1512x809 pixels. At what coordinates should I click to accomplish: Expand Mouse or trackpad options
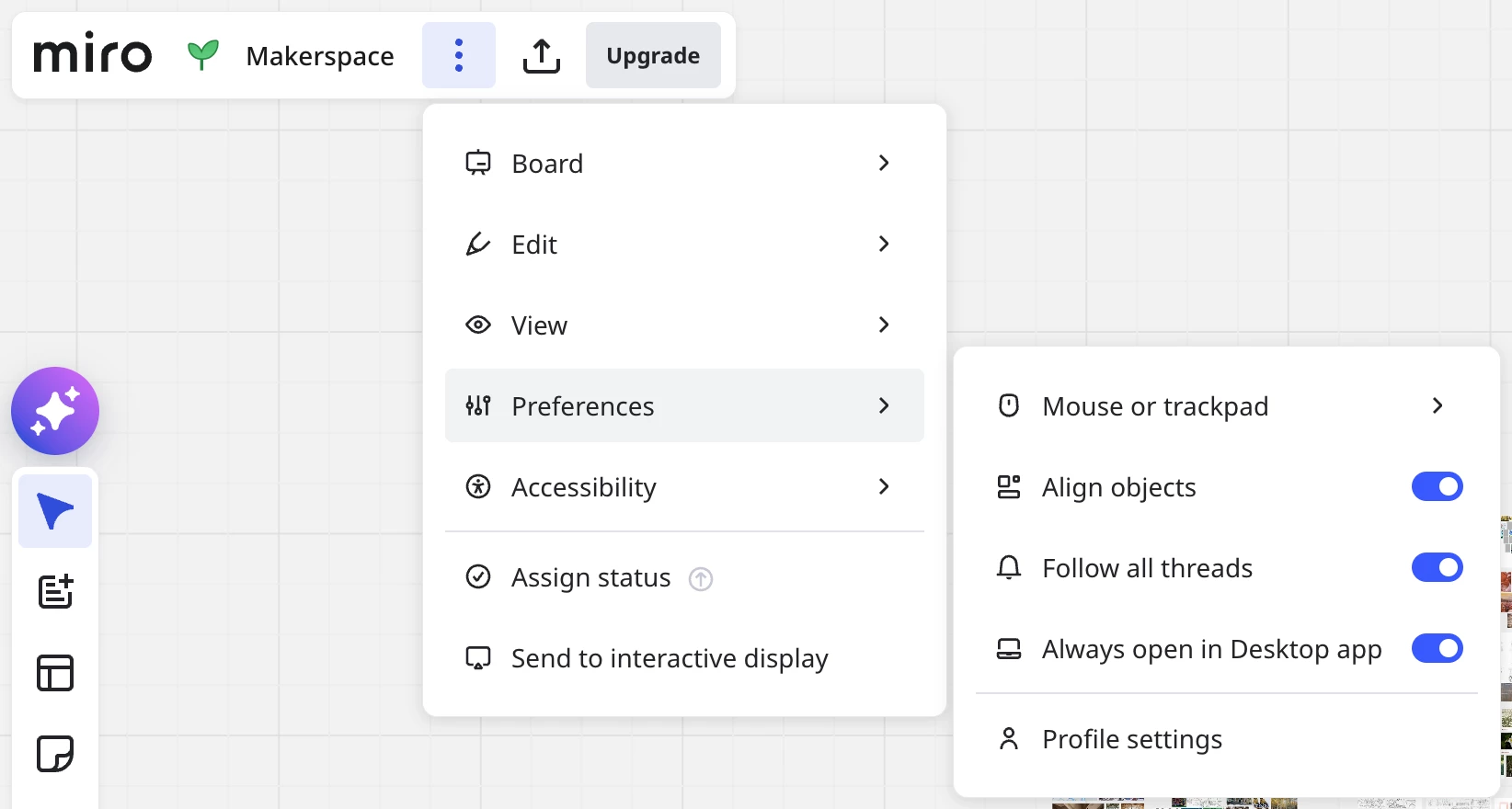coord(1226,405)
